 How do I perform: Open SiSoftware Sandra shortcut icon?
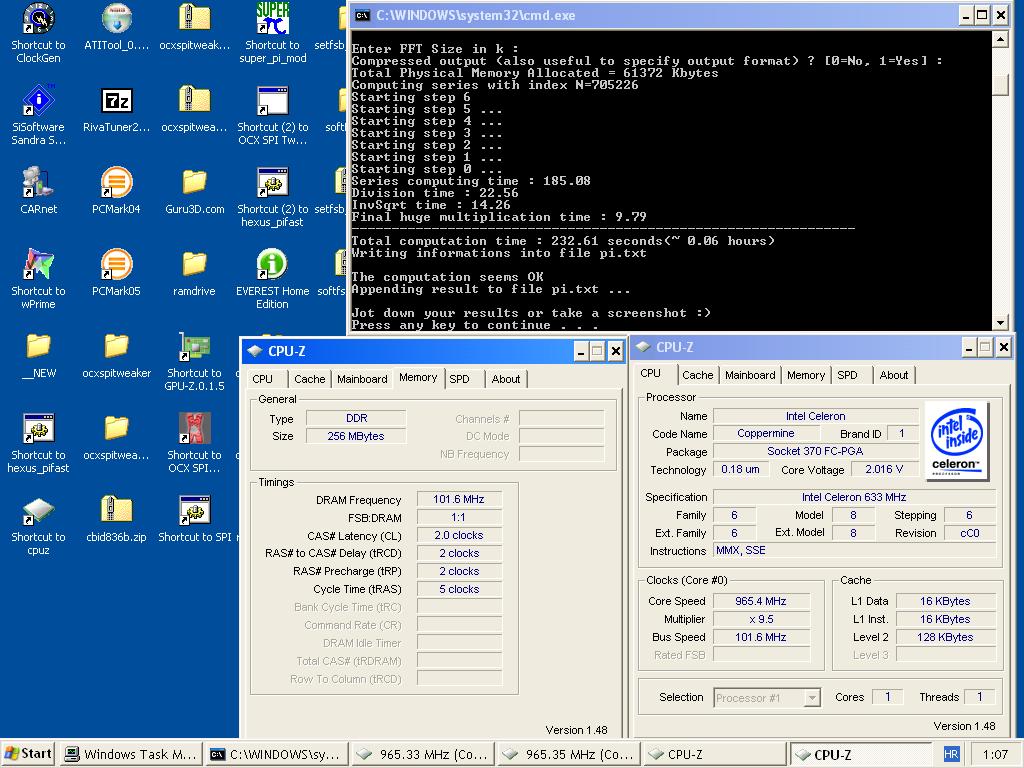tap(38, 101)
